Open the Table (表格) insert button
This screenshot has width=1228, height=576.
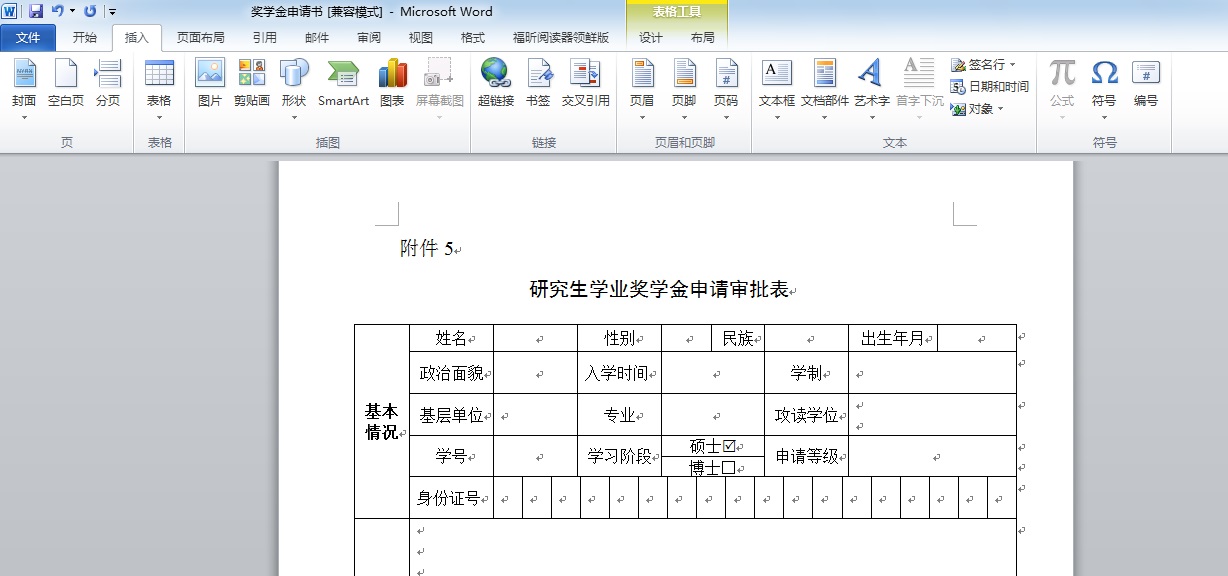159,89
